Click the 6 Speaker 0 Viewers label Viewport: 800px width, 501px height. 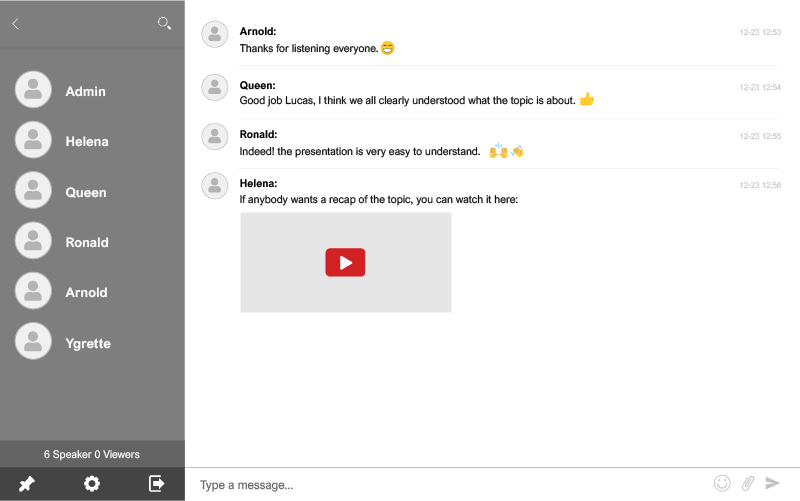pyautogui.click(x=92, y=454)
